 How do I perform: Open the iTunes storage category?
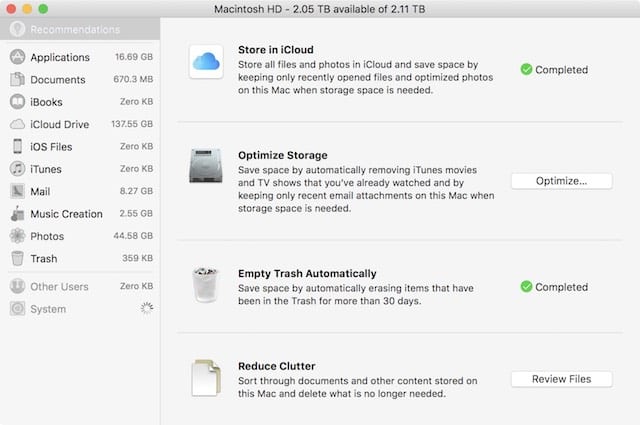pyautogui.click(x=47, y=169)
